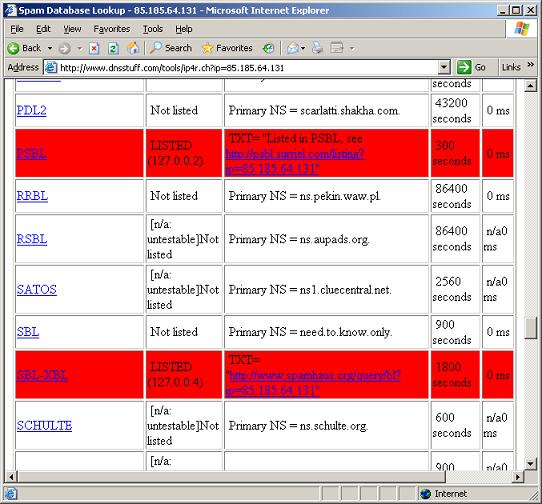The height and width of the screenshot is (504, 542).
Task: Open the Favorites star toolbar button
Action: click(227, 48)
